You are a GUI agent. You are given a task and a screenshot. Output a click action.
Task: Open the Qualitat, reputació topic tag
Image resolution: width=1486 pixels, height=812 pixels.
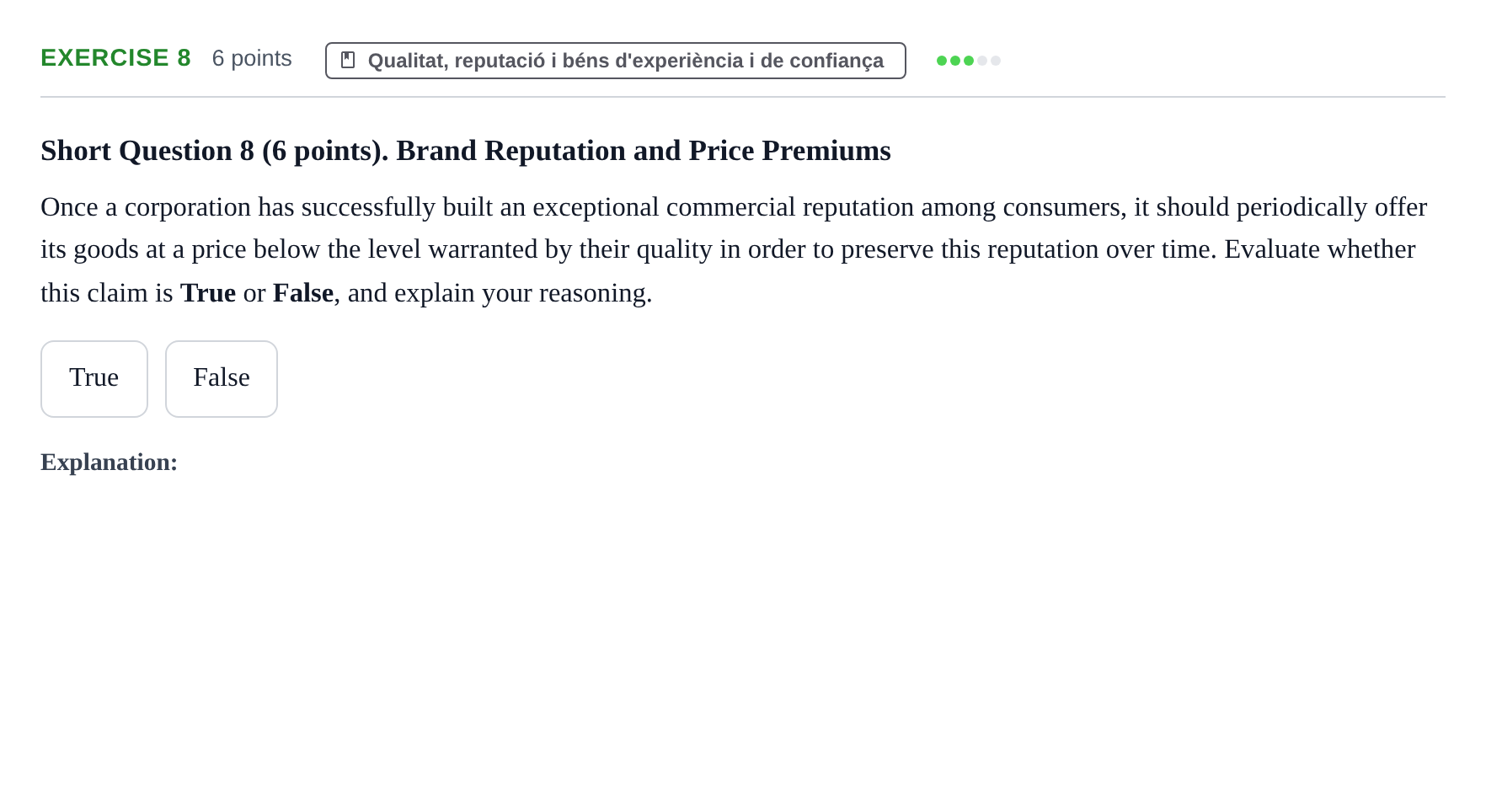click(616, 61)
